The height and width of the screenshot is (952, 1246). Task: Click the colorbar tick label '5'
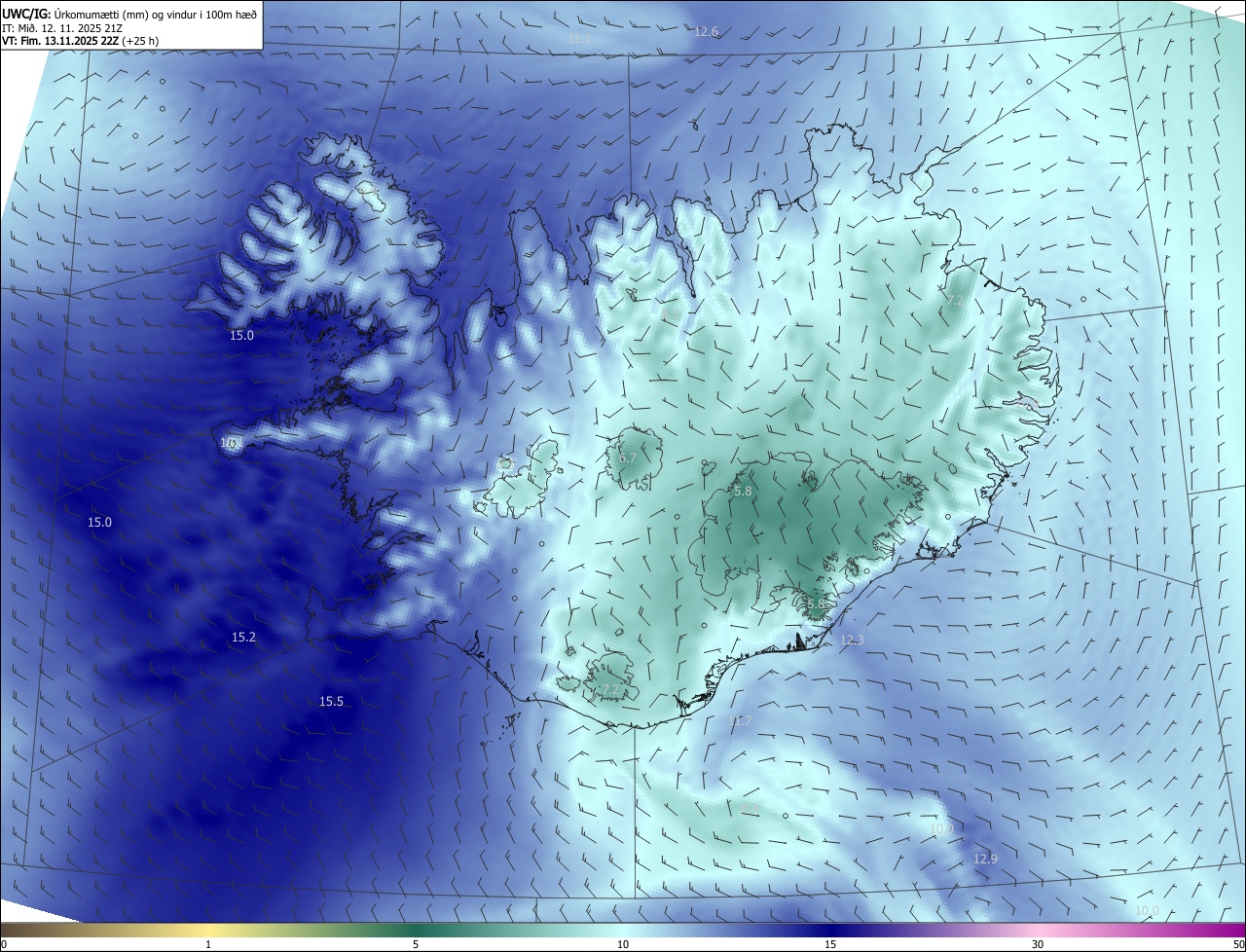click(416, 944)
